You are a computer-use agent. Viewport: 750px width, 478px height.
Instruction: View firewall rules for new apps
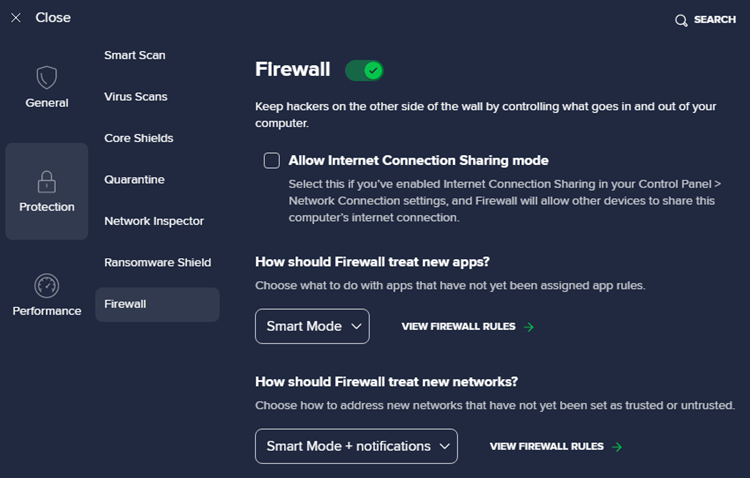tap(459, 326)
